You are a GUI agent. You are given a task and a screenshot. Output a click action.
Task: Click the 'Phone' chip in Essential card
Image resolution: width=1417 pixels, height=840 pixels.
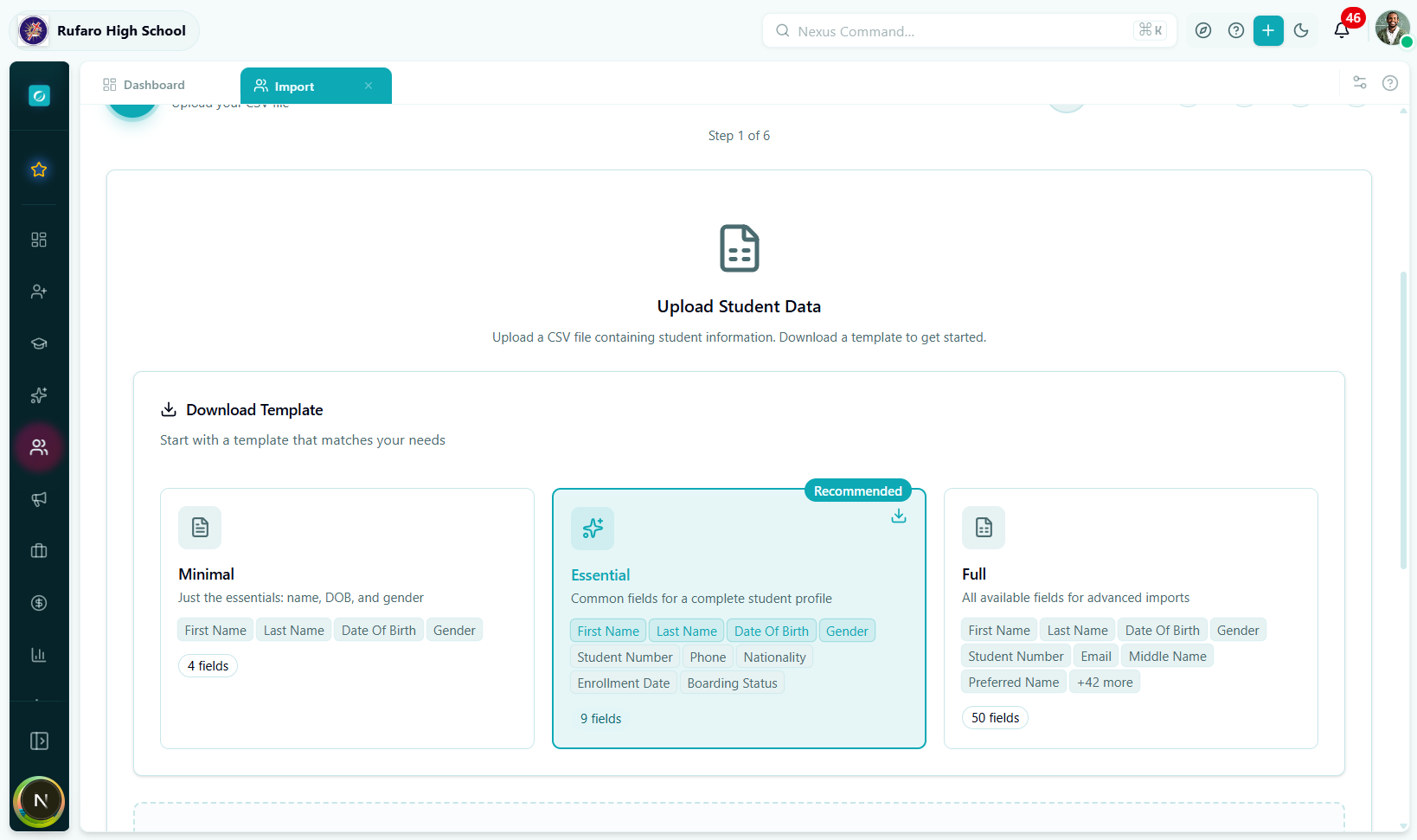(x=708, y=657)
